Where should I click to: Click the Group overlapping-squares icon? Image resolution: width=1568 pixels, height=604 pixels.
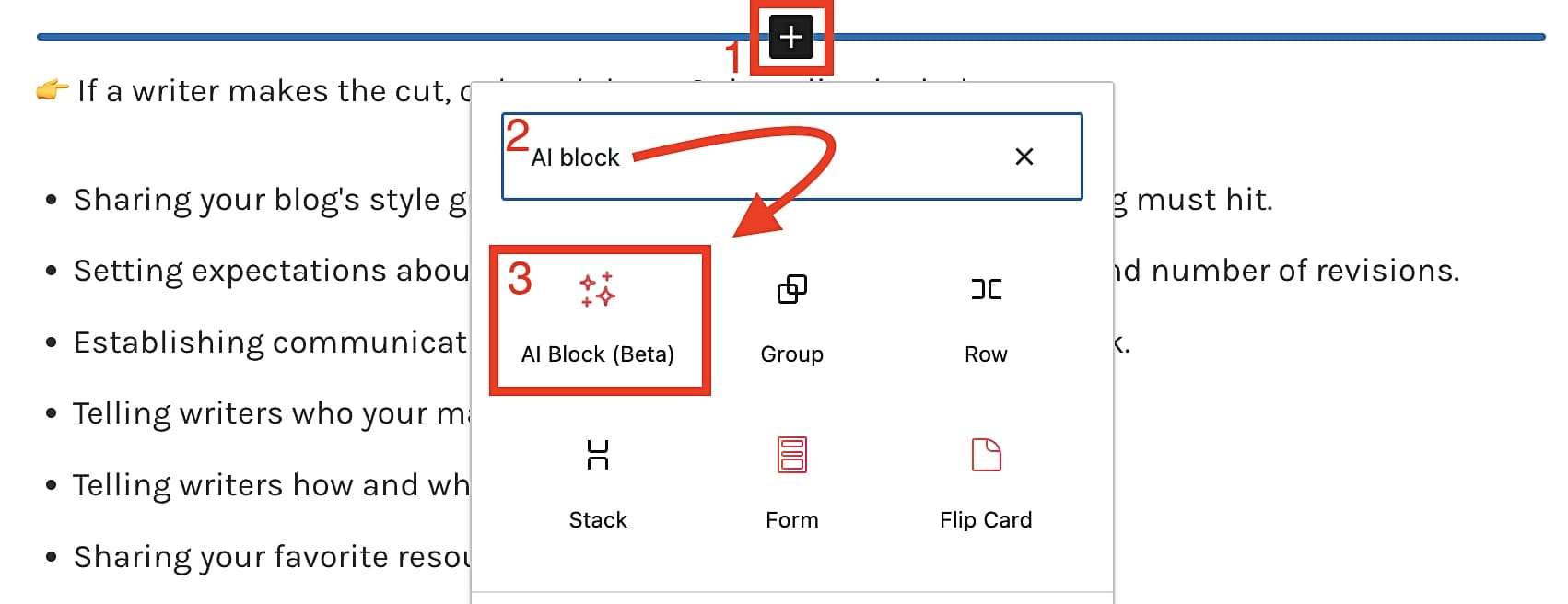tap(791, 290)
